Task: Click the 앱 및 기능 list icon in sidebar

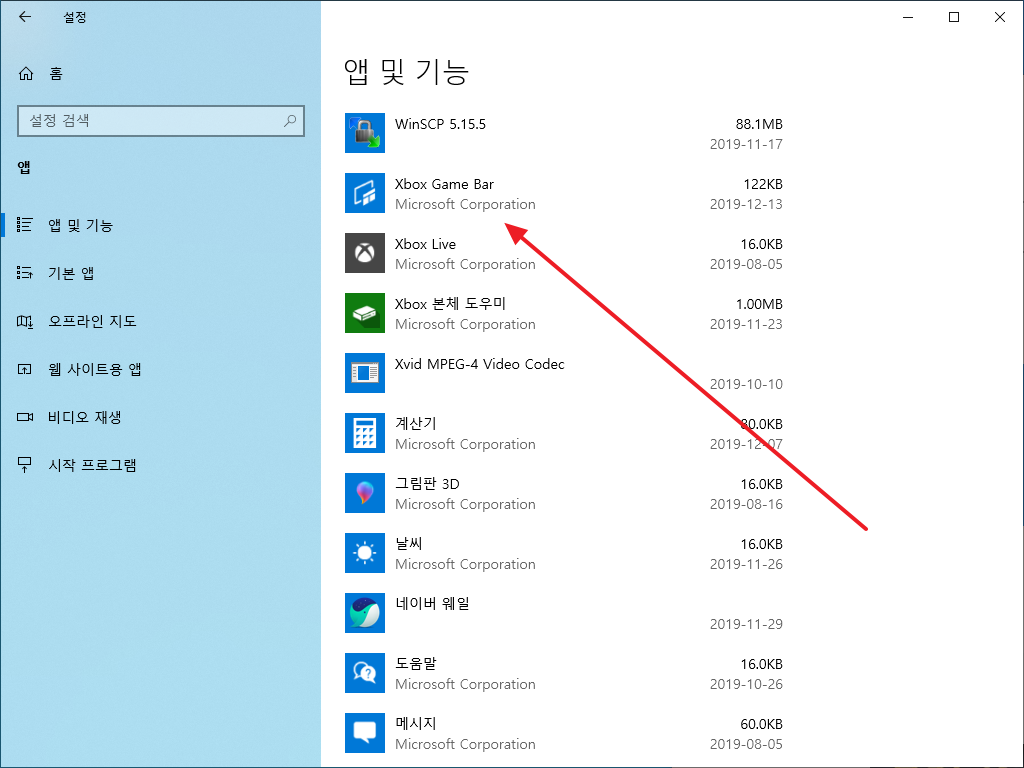Action: tap(24, 225)
